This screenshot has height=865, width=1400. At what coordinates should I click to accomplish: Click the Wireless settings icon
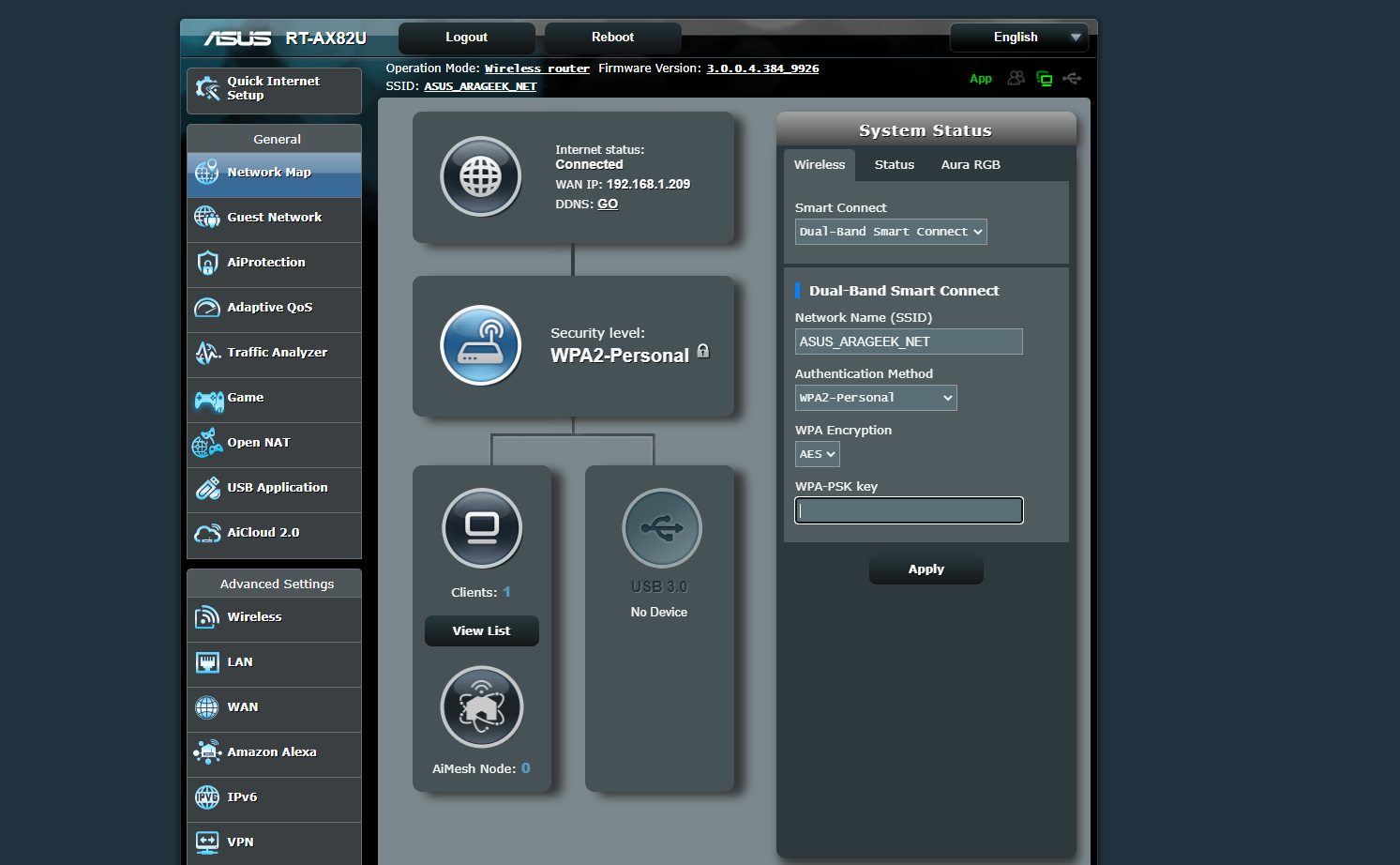pos(206,617)
